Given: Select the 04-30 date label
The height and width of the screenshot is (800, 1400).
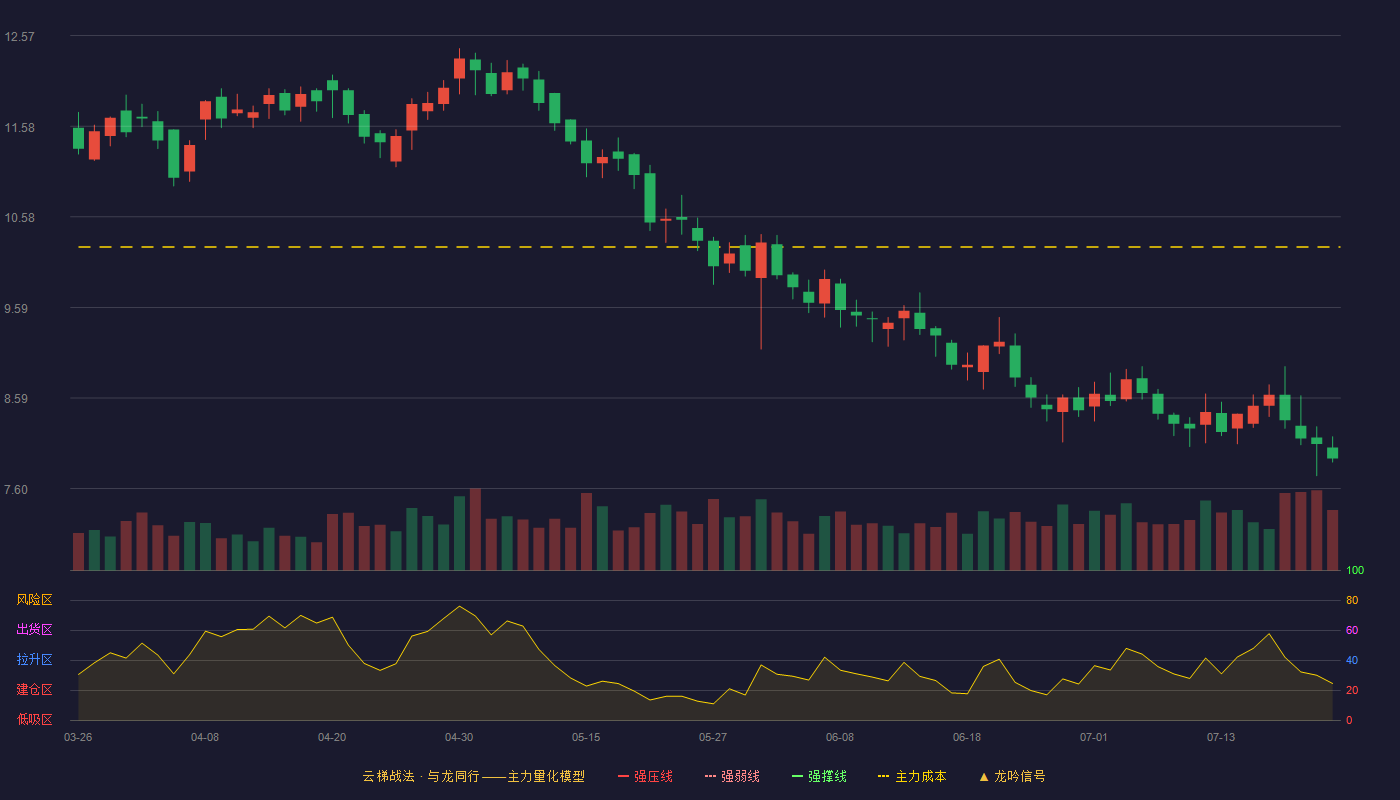Looking at the screenshot, I should coord(459,737).
